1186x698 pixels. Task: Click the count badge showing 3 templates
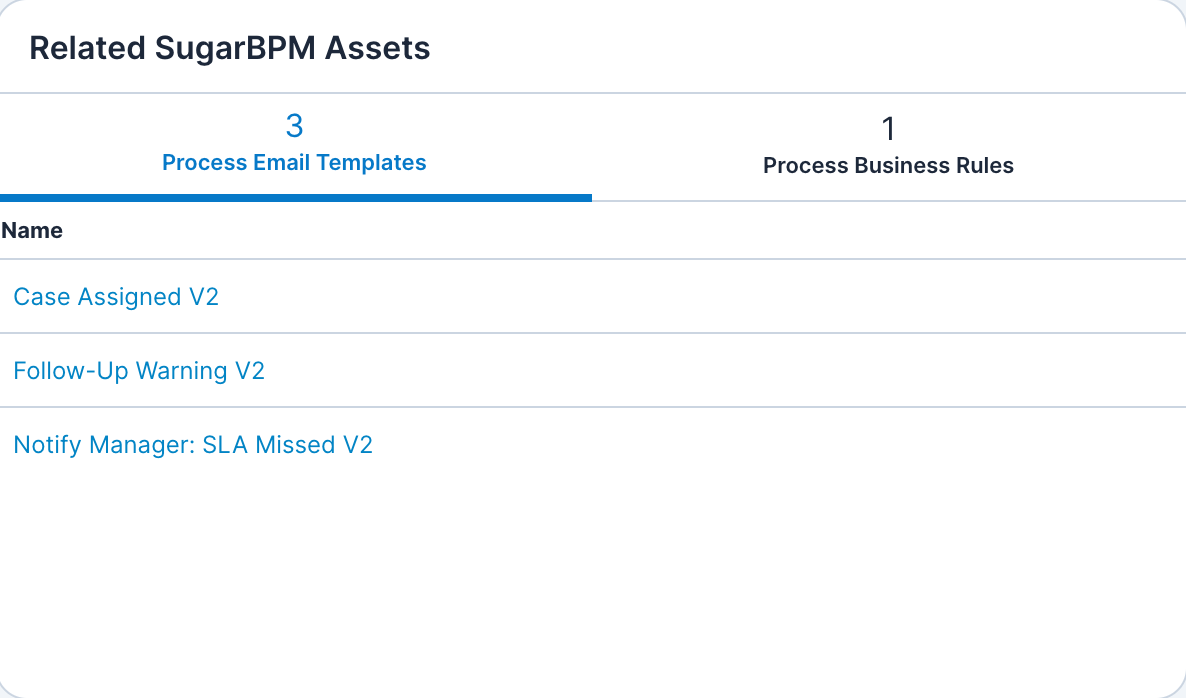pyautogui.click(x=294, y=126)
